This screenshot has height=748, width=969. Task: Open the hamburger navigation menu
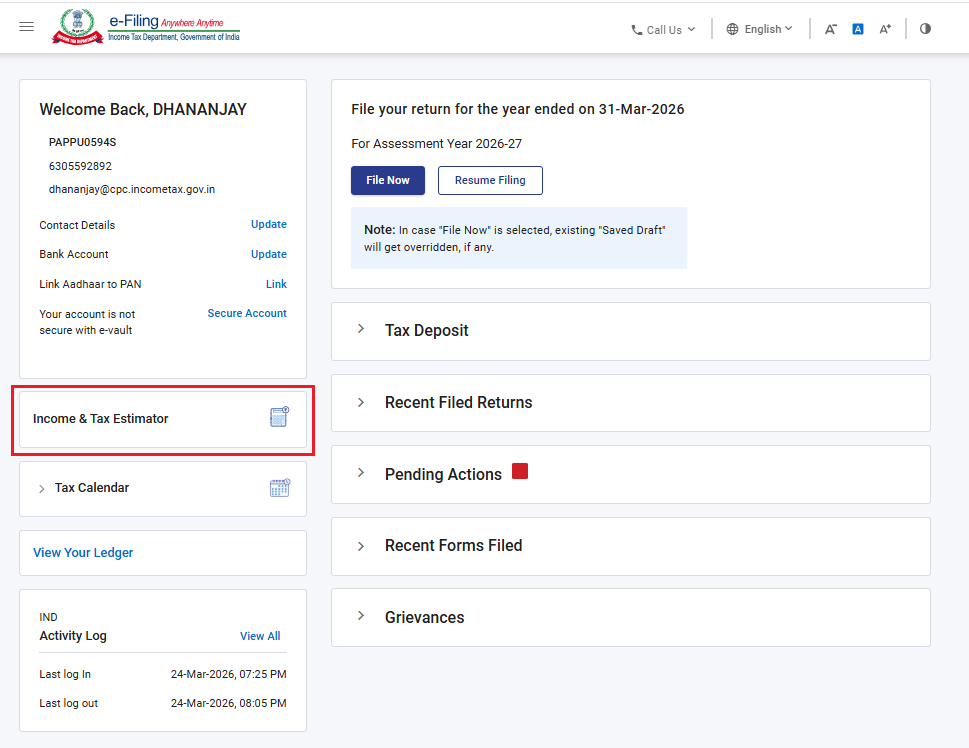pos(26,27)
